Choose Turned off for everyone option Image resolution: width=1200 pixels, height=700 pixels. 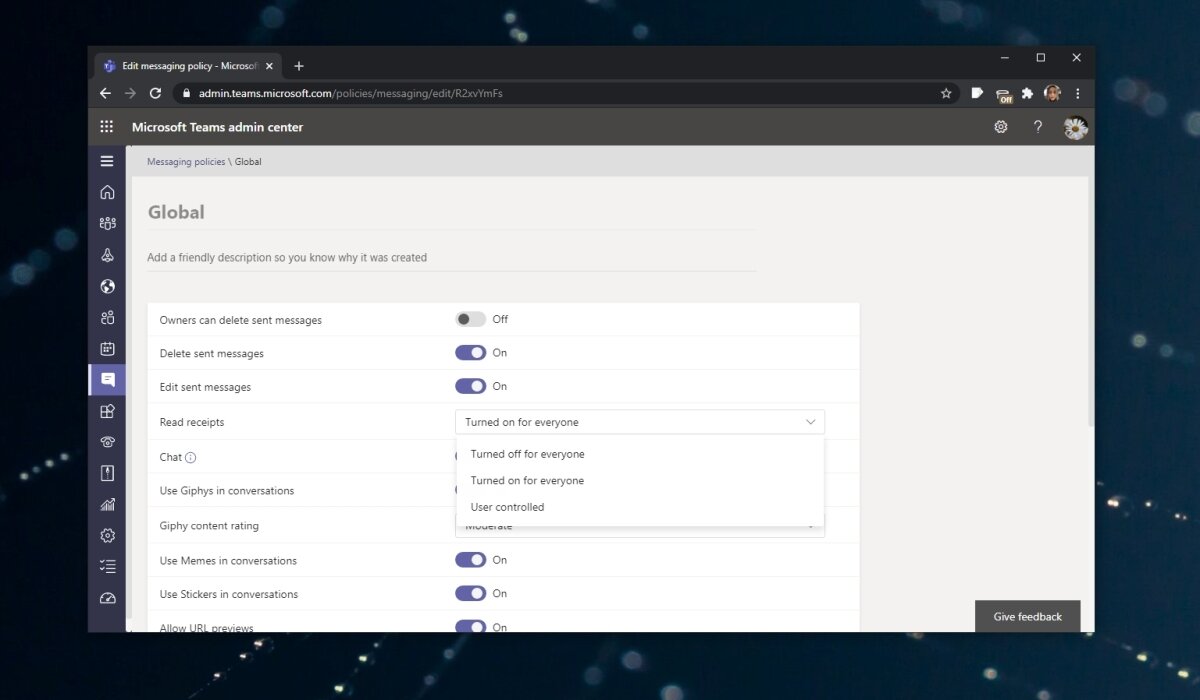click(527, 453)
